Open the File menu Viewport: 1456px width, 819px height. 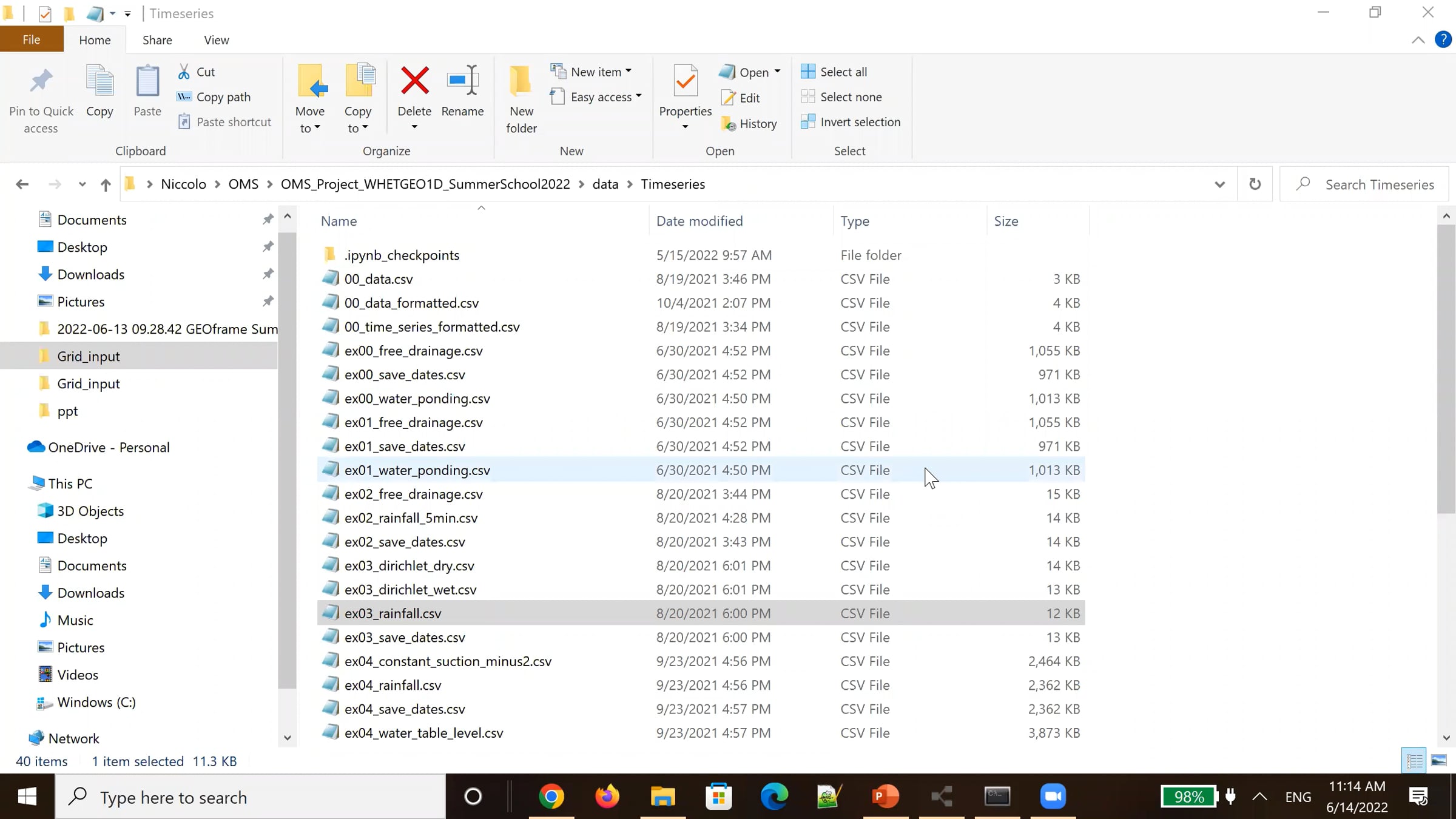click(32, 39)
